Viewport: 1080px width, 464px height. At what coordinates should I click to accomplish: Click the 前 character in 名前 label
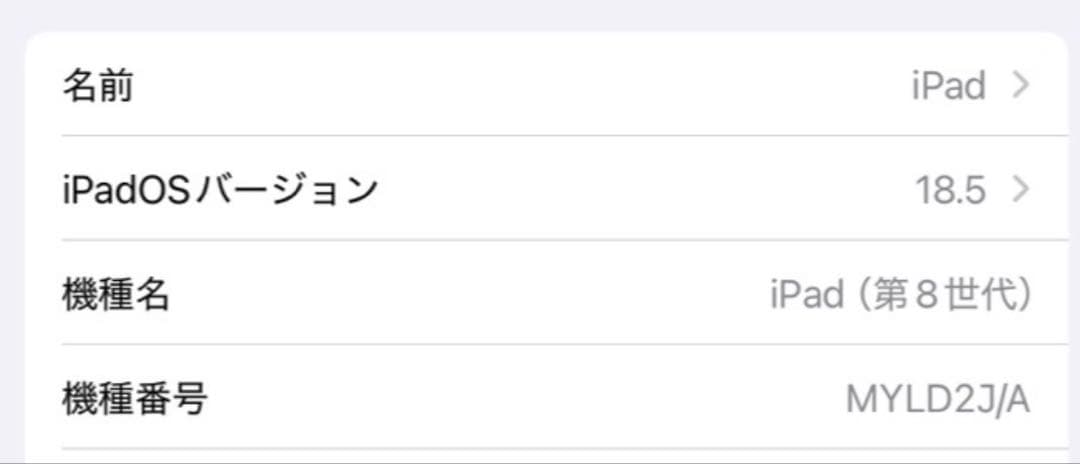click(115, 86)
